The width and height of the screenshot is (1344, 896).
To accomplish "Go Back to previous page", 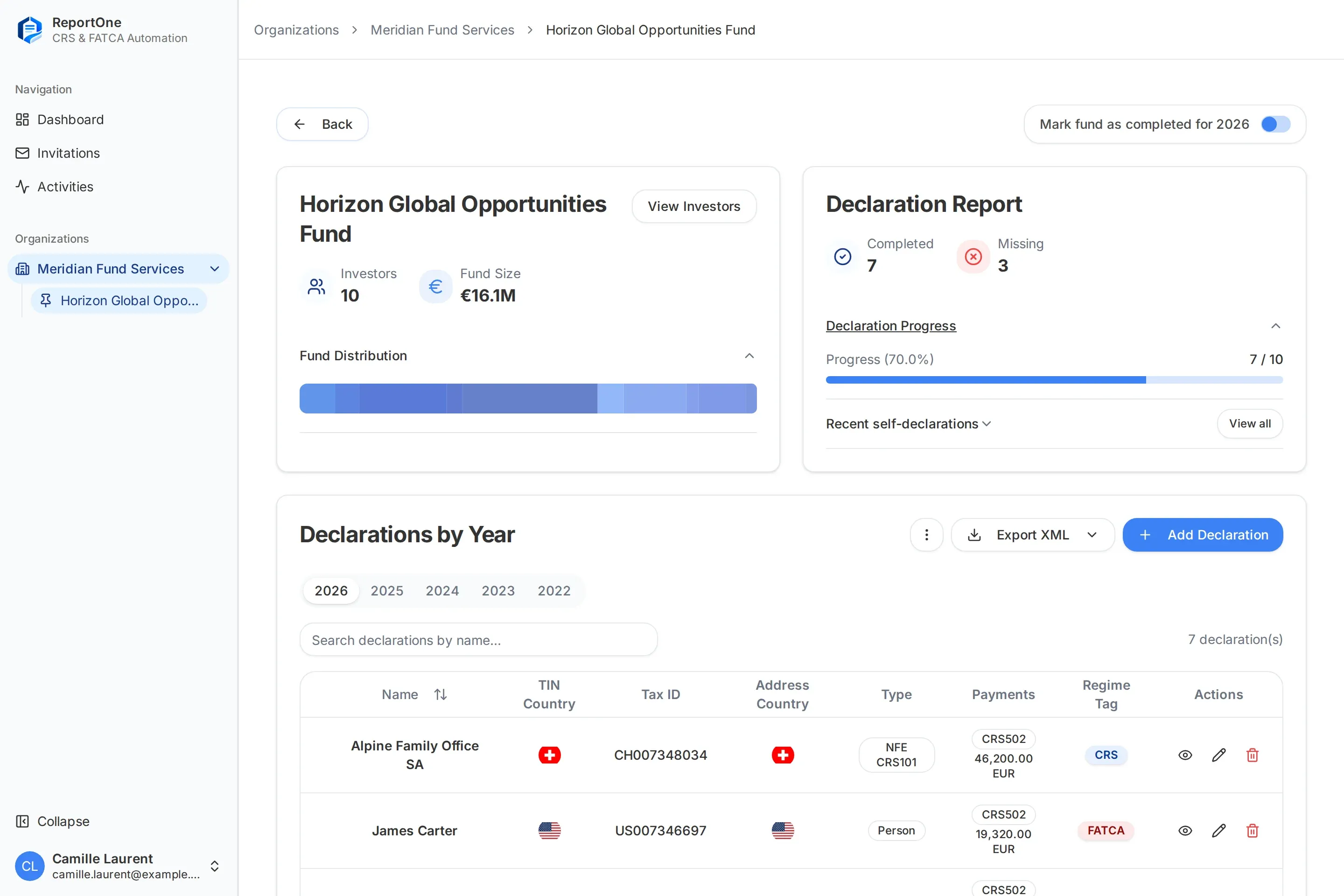I will (x=322, y=124).
